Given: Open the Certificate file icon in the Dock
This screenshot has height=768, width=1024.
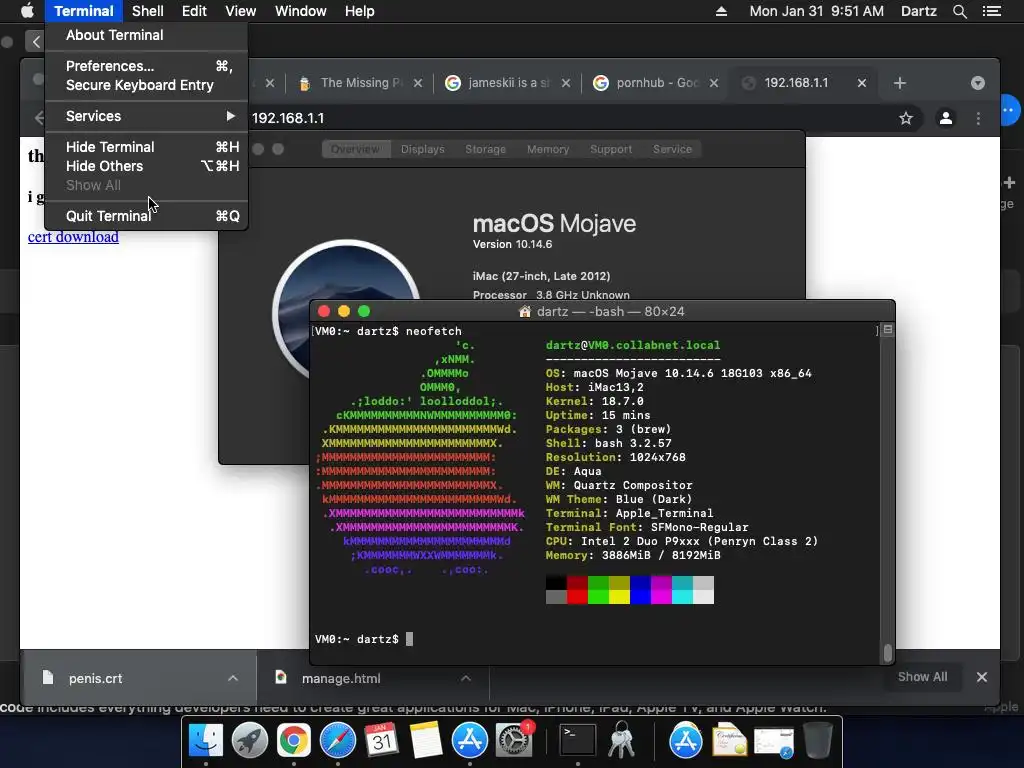Looking at the screenshot, I should click(729, 740).
